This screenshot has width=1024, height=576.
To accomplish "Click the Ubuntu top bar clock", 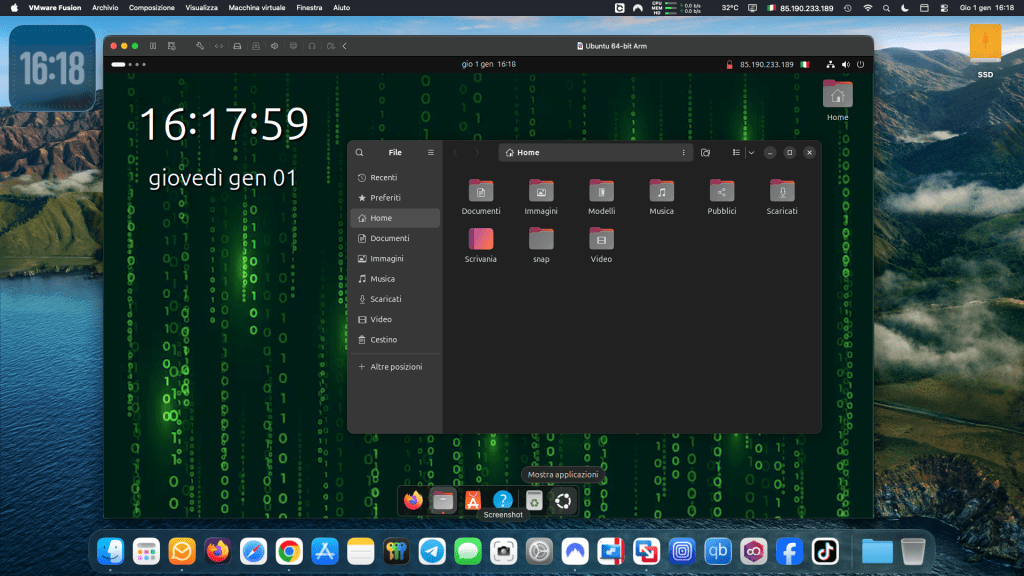I will 489,65.
